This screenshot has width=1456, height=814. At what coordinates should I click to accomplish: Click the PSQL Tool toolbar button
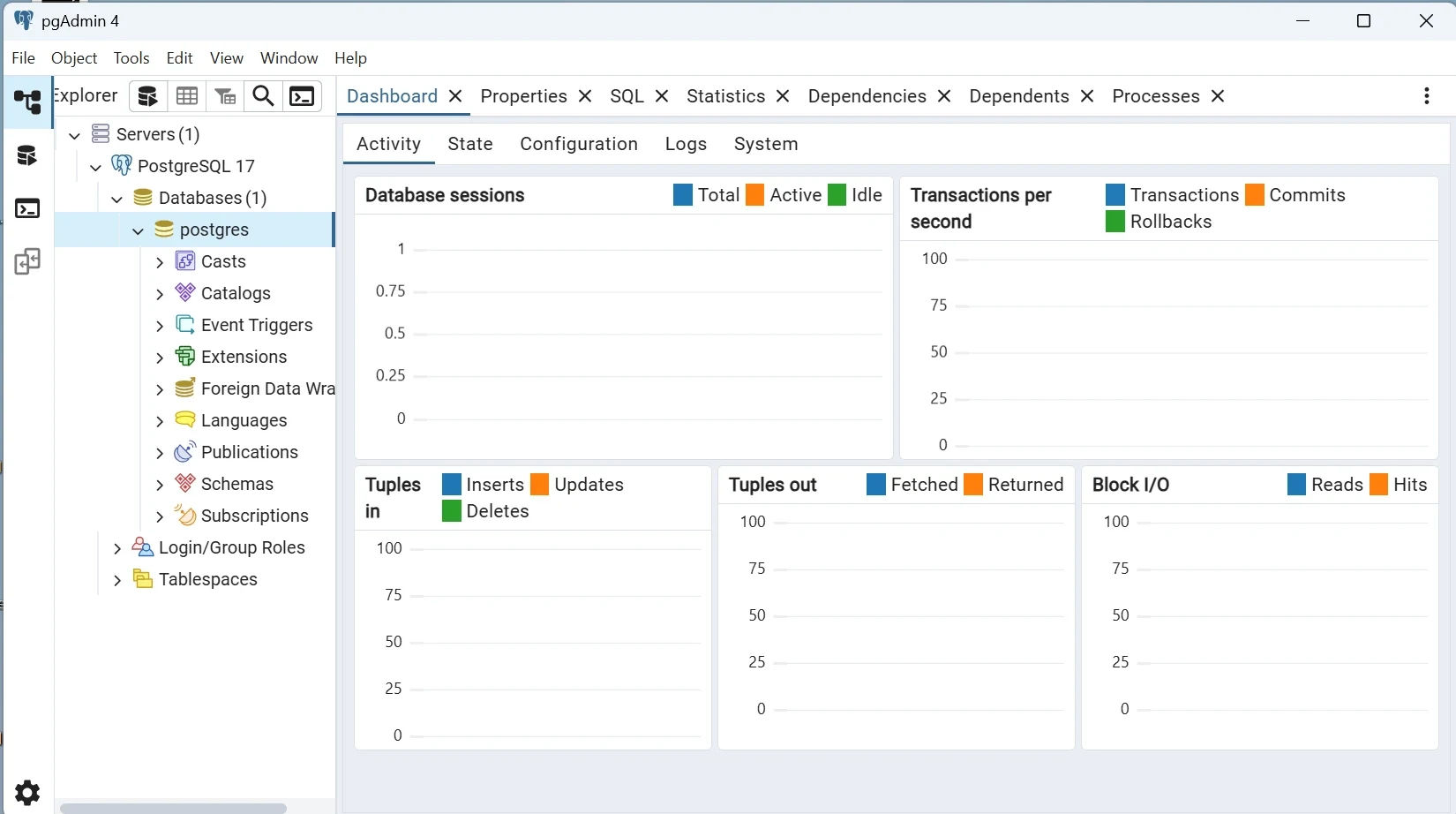[x=302, y=96]
